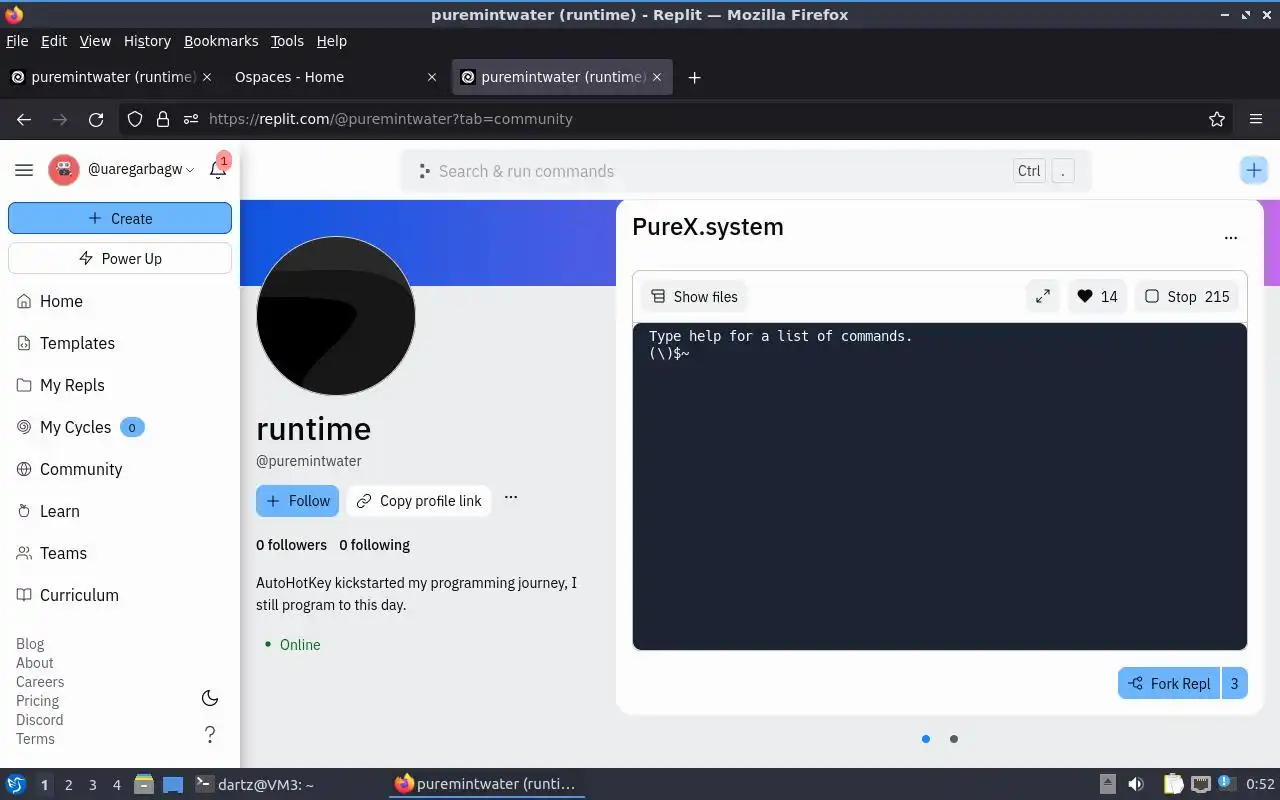Click the fork count 3
The height and width of the screenshot is (800, 1280).
tap(1234, 684)
